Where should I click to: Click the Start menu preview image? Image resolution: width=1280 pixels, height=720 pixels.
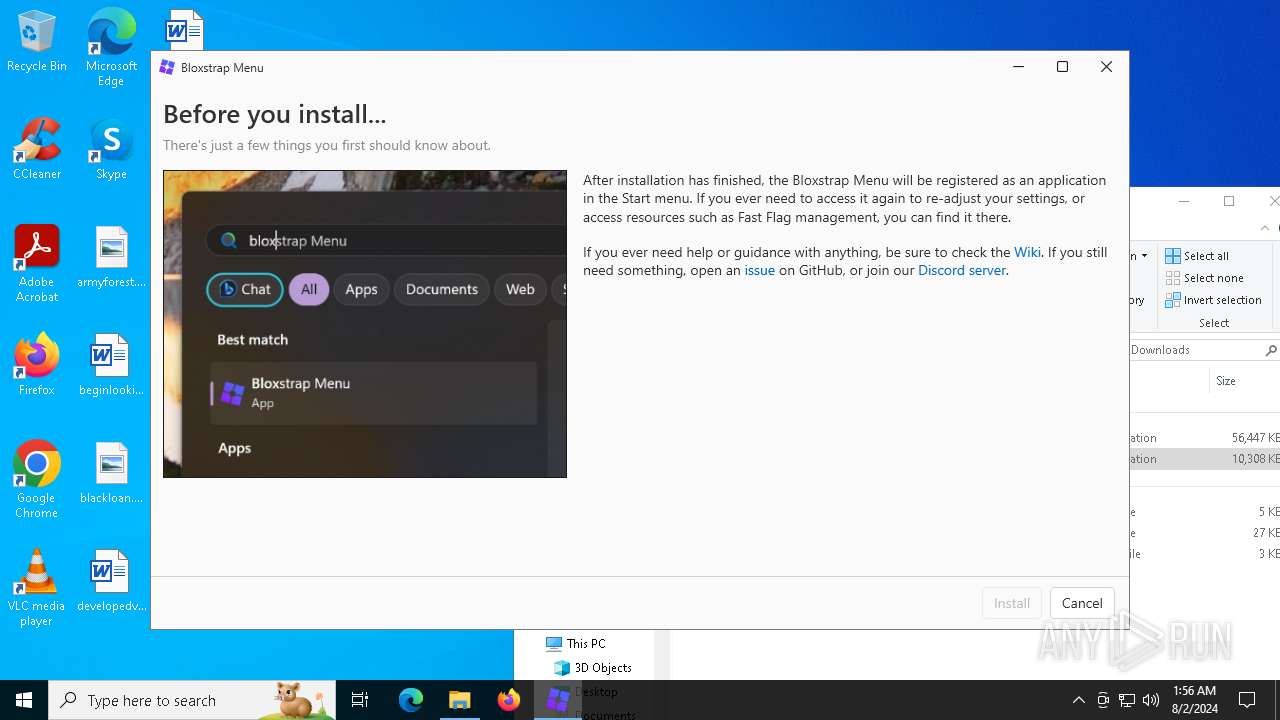click(365, 324)
